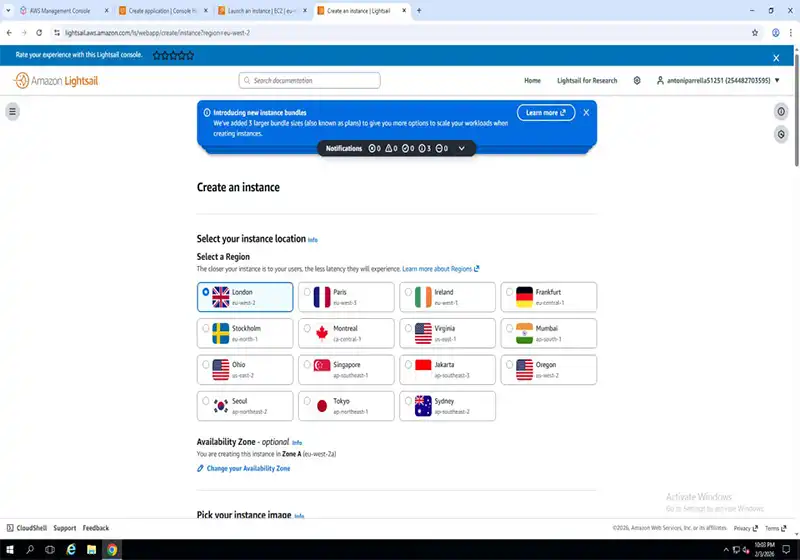Click Support in footer
The image size is (800, 560).
tap(65, 528)
